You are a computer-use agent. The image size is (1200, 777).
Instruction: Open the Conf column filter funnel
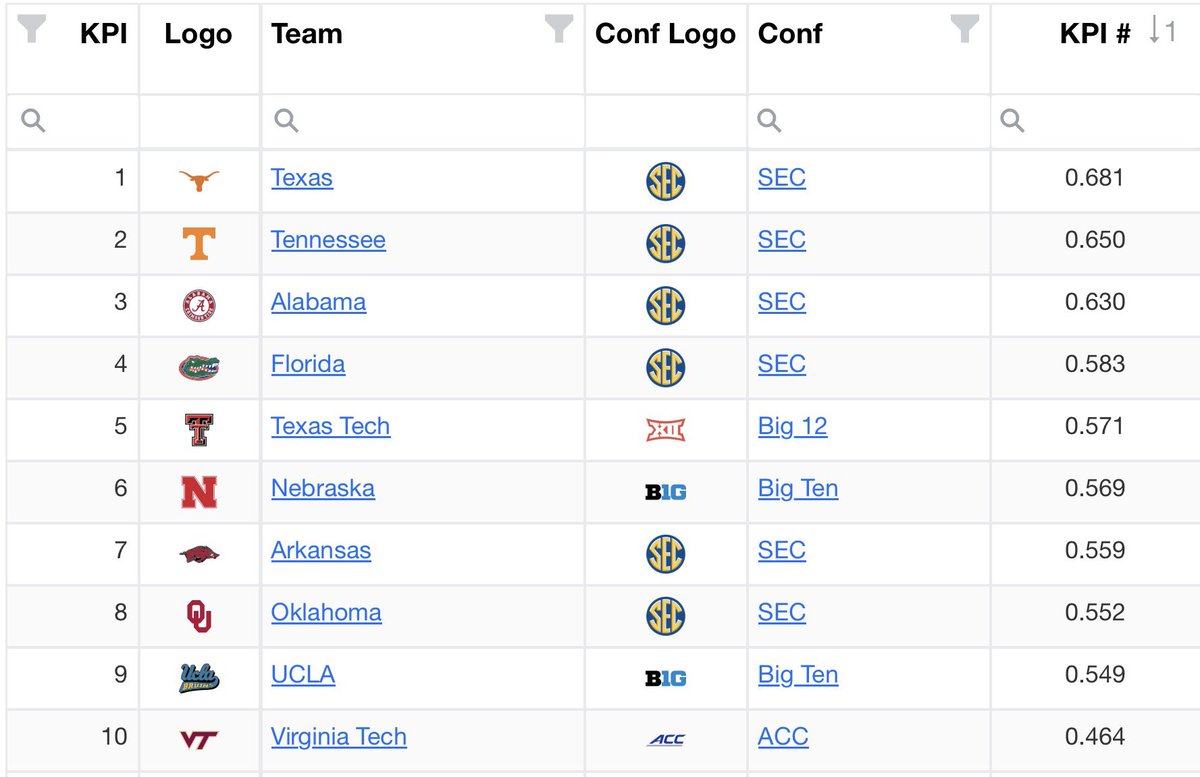tap(964, 30)
